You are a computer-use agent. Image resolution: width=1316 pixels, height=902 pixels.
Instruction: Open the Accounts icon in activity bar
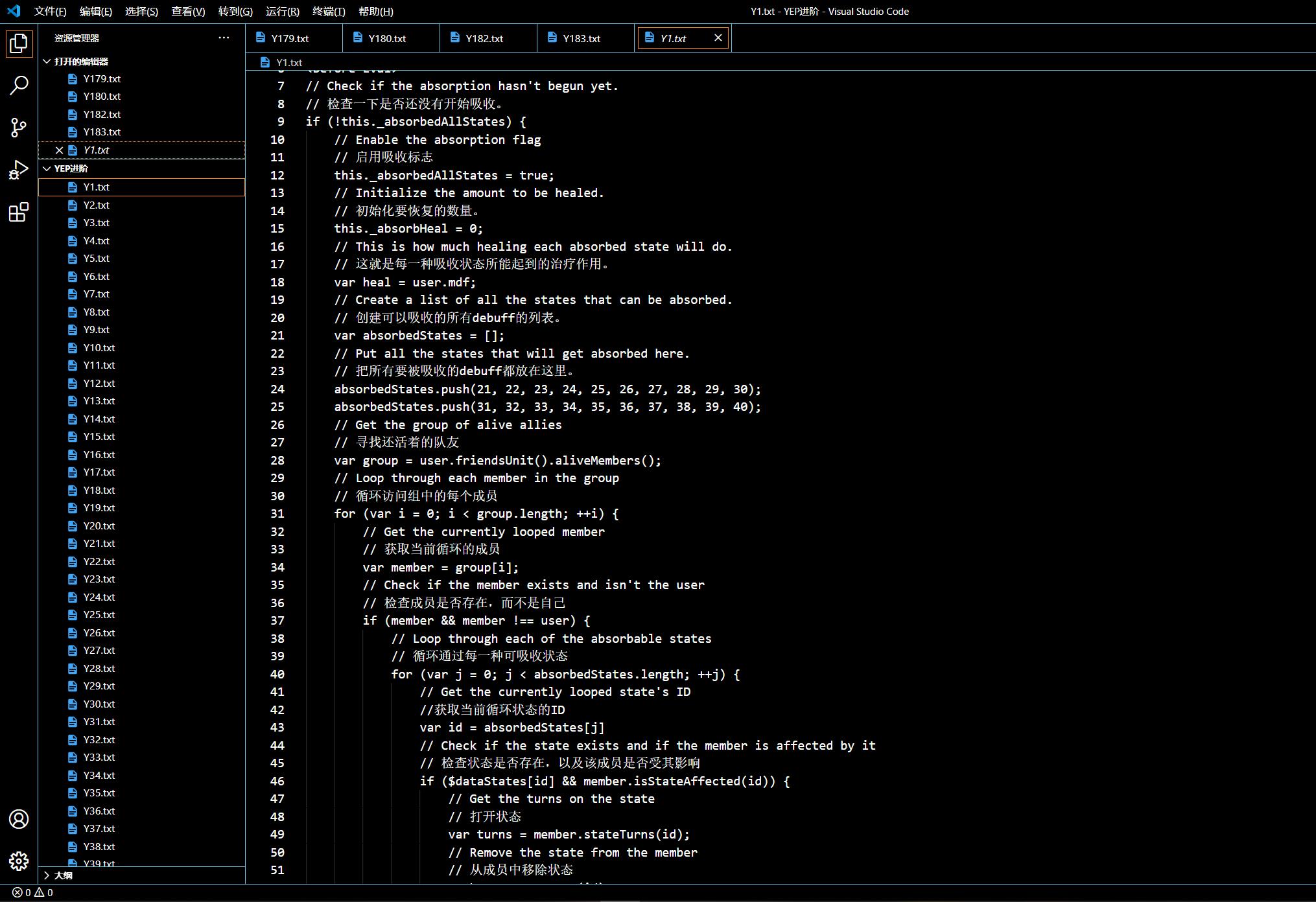click(x=19, y=819)
